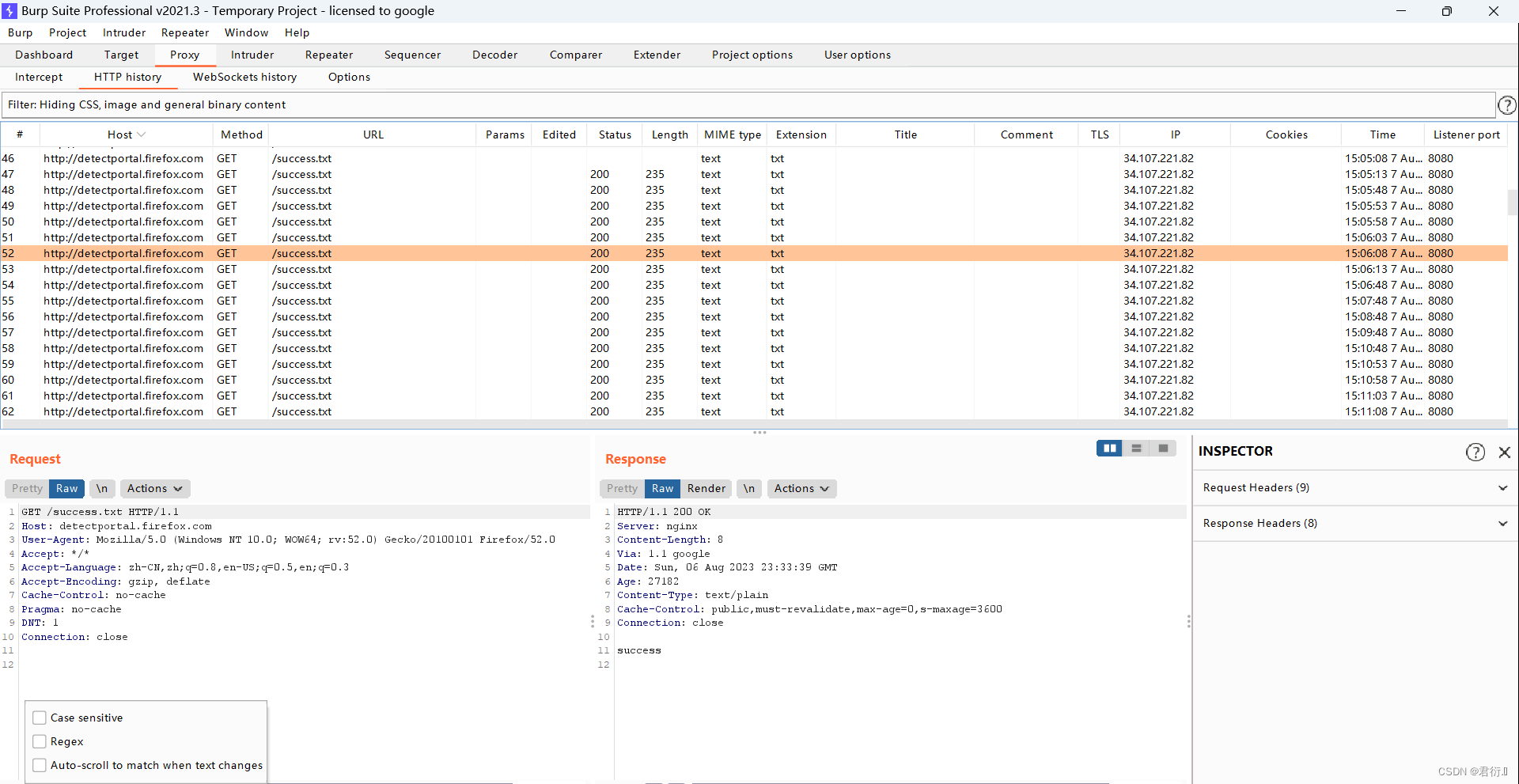
Task: Click Render view in Response panel
Action: click(706, 489)
